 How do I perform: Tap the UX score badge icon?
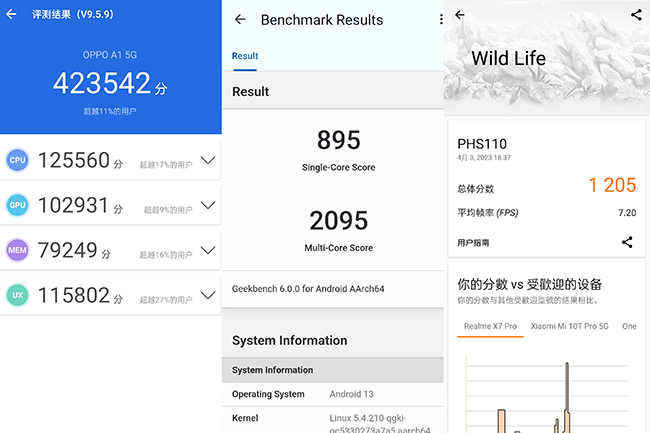coord(17,295)
